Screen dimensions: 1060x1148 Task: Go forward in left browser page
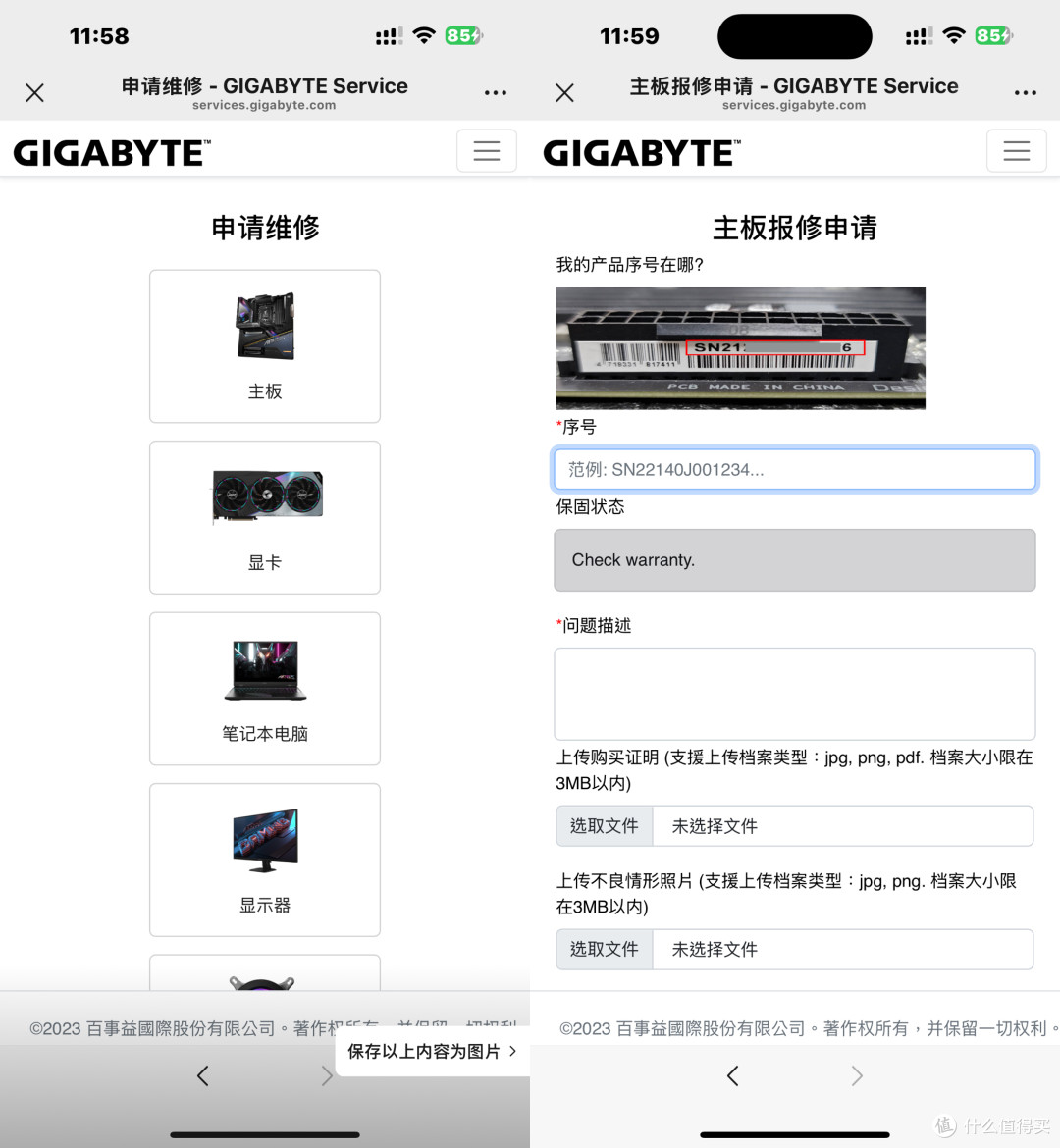pos(327,1075)
